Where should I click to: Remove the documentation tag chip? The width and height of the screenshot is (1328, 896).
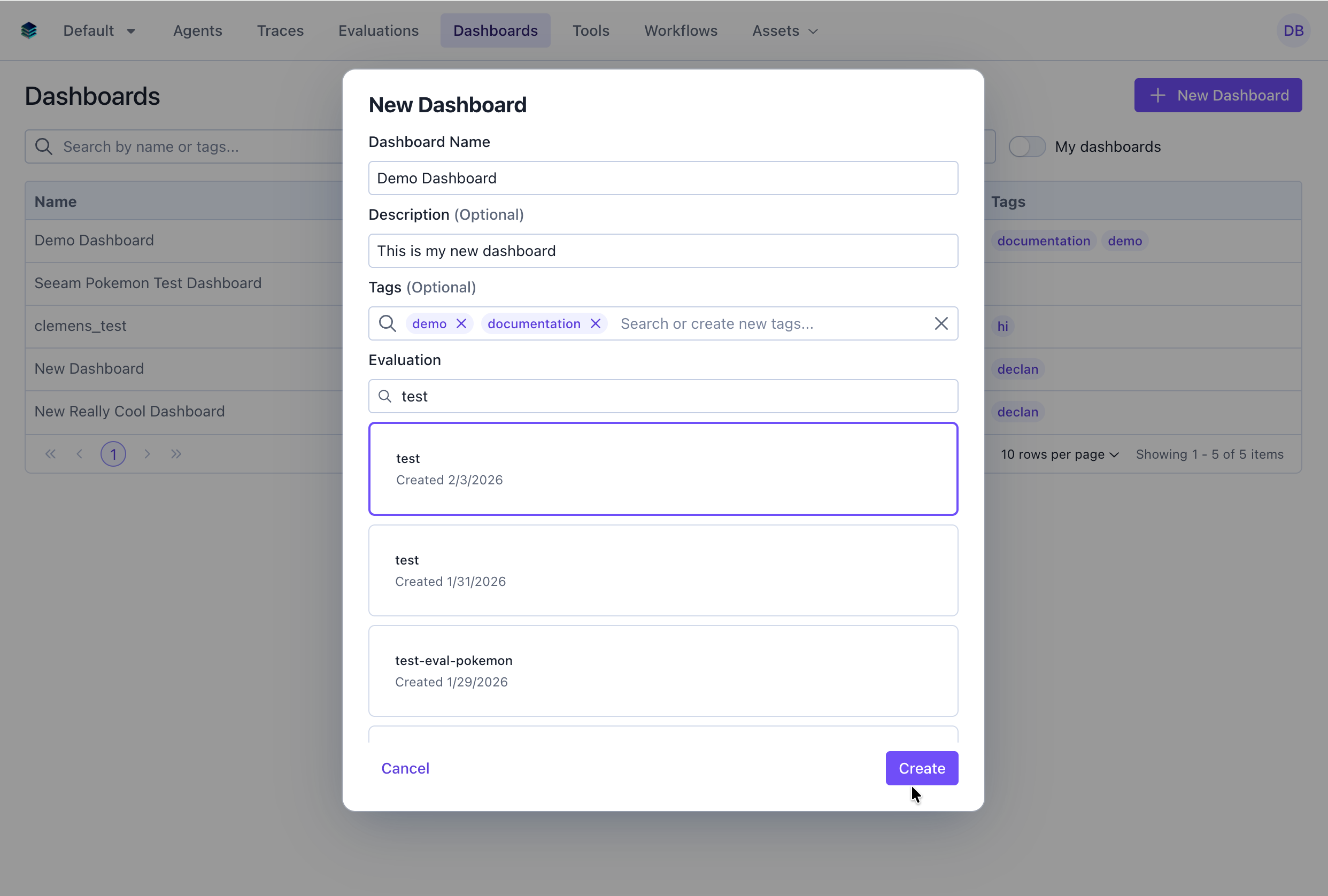pos(595,323)
